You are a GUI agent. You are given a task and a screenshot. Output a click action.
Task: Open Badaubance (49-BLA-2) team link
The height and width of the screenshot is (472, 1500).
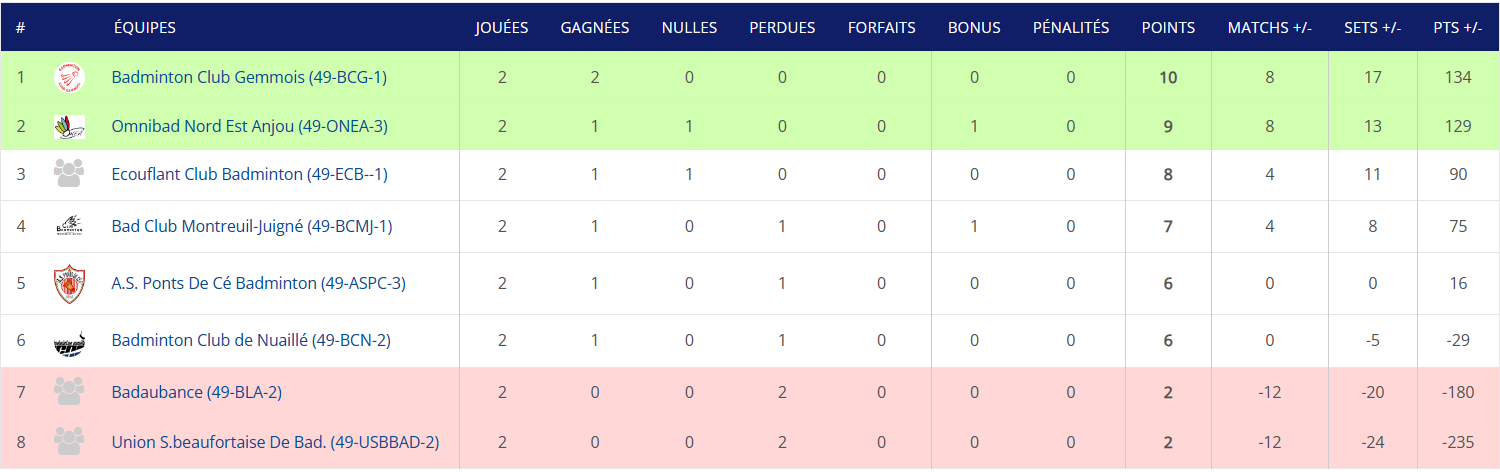(x=197, y=392)
